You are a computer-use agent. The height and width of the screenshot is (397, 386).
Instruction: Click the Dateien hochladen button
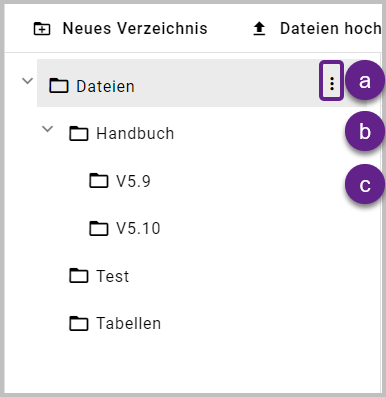[x=317, y=29]
